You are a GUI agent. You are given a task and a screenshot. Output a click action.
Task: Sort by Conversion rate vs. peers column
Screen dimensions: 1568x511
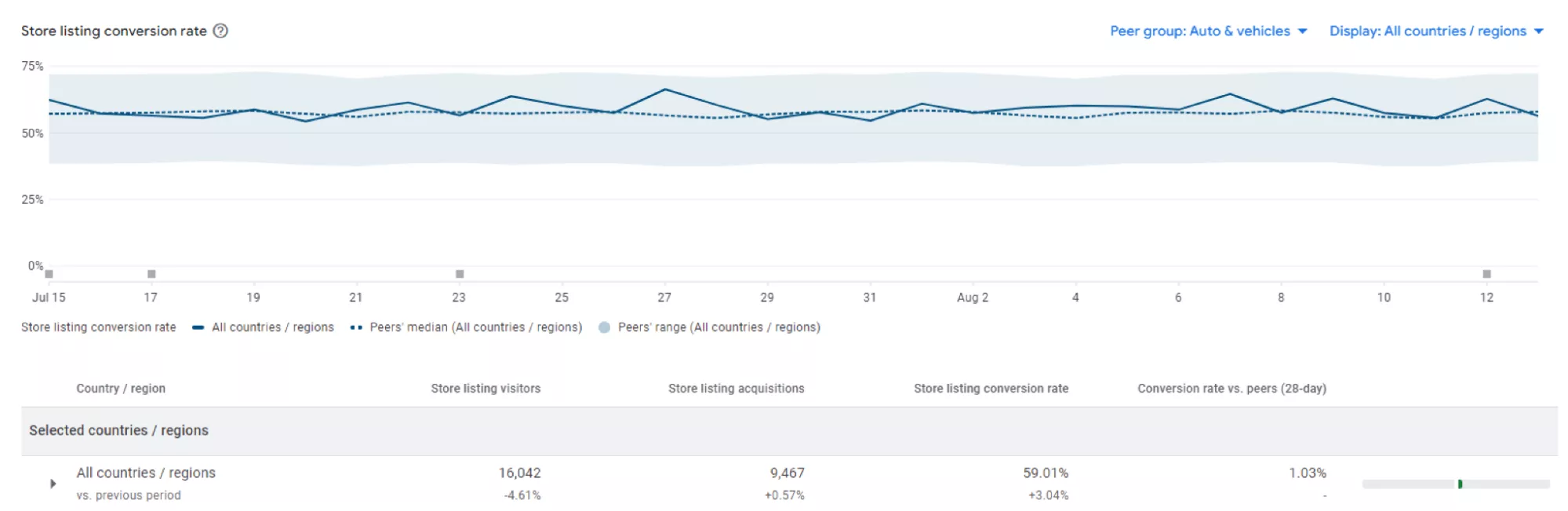[x=1231, y=389]
